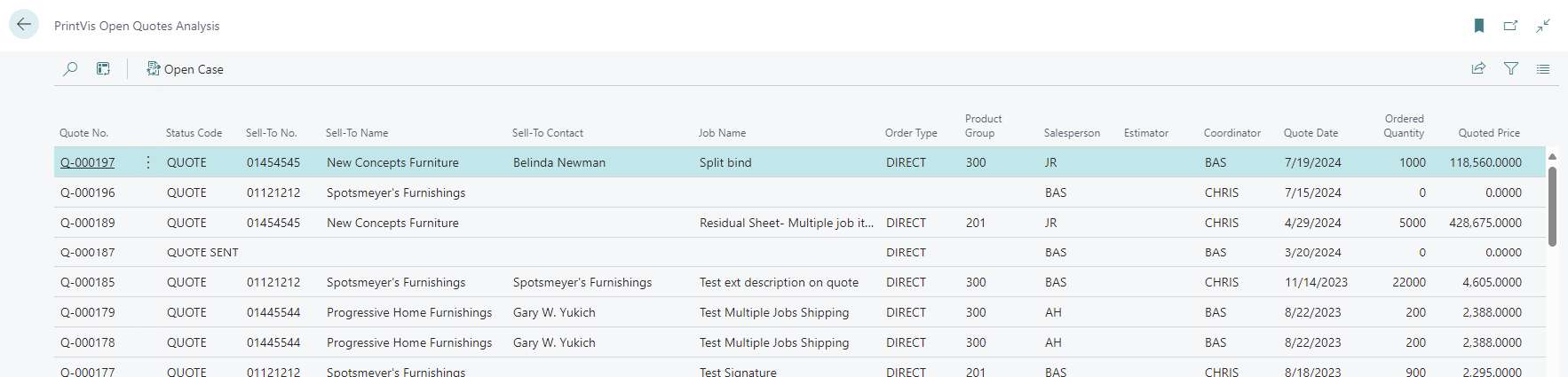Click the collapse page arrows icon
Viewport: 1568px width, 377px height.
point(1543,26)
